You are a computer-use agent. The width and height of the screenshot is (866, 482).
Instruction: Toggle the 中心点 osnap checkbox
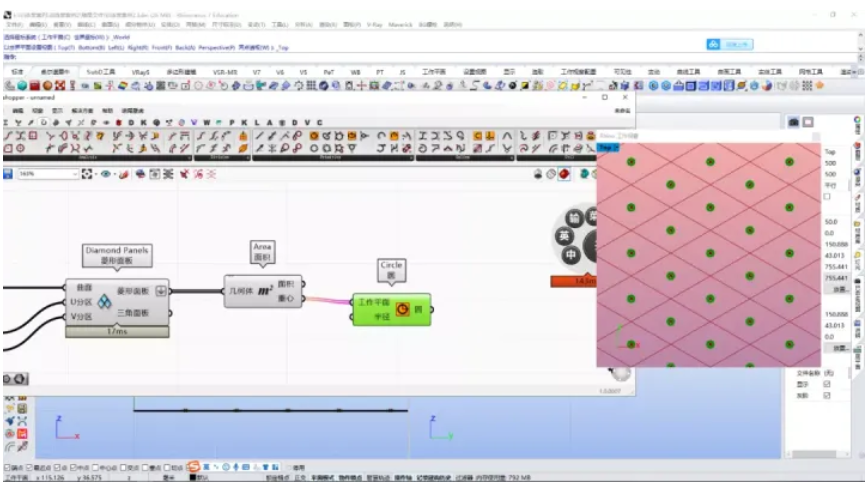(96, 468)
